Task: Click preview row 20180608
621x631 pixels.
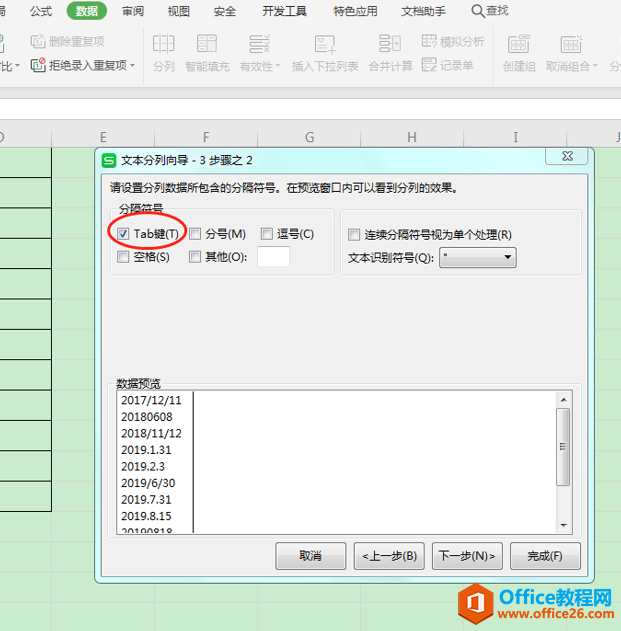Action: pyautogui.click(x=147, y=417)
